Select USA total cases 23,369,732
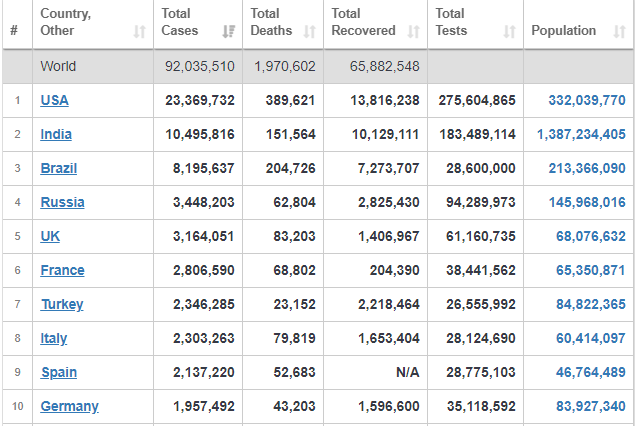 click(x=200, y=100)
